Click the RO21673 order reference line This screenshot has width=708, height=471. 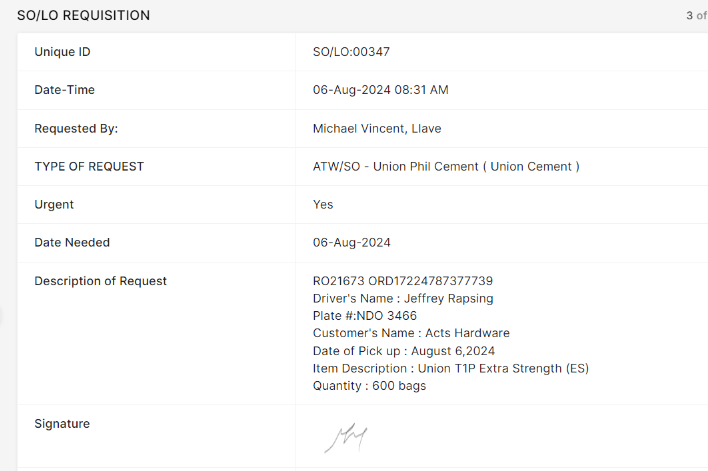[402, 281]
